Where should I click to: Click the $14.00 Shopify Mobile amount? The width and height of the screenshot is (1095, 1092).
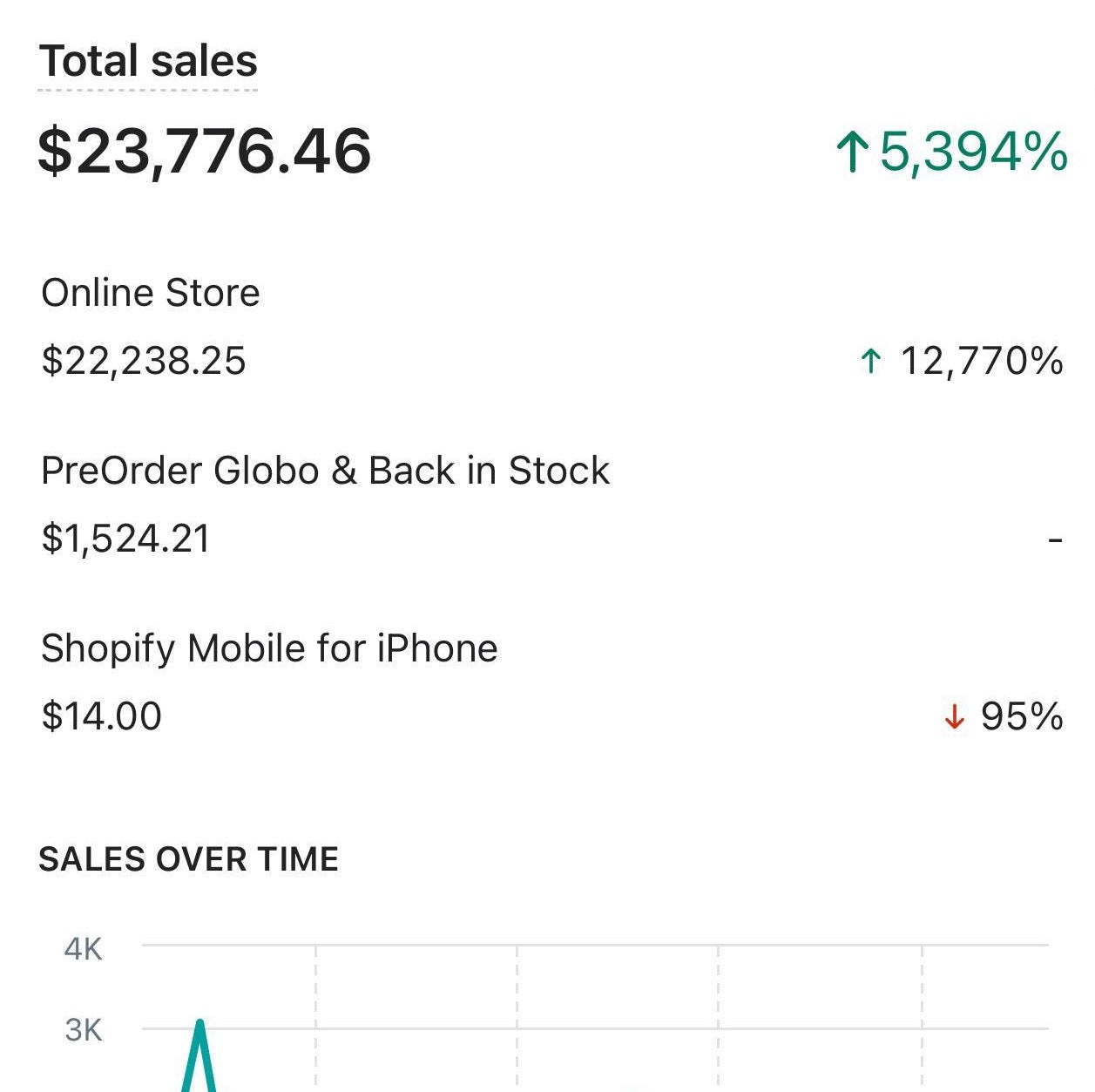[102, 716]
